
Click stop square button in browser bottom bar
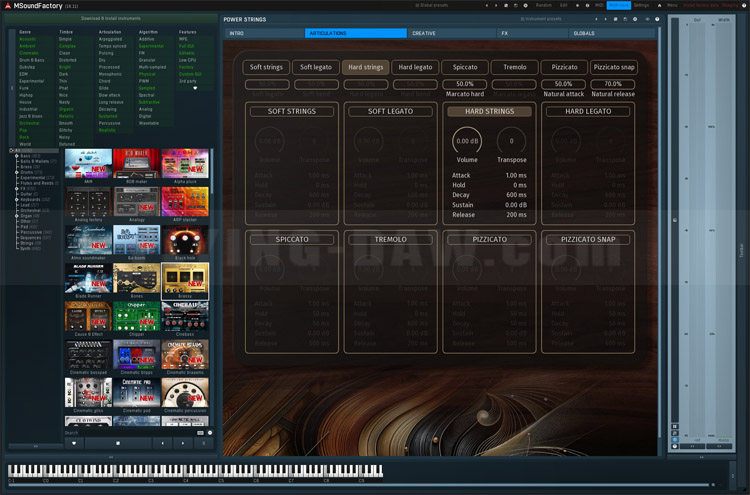pos(118,443)
